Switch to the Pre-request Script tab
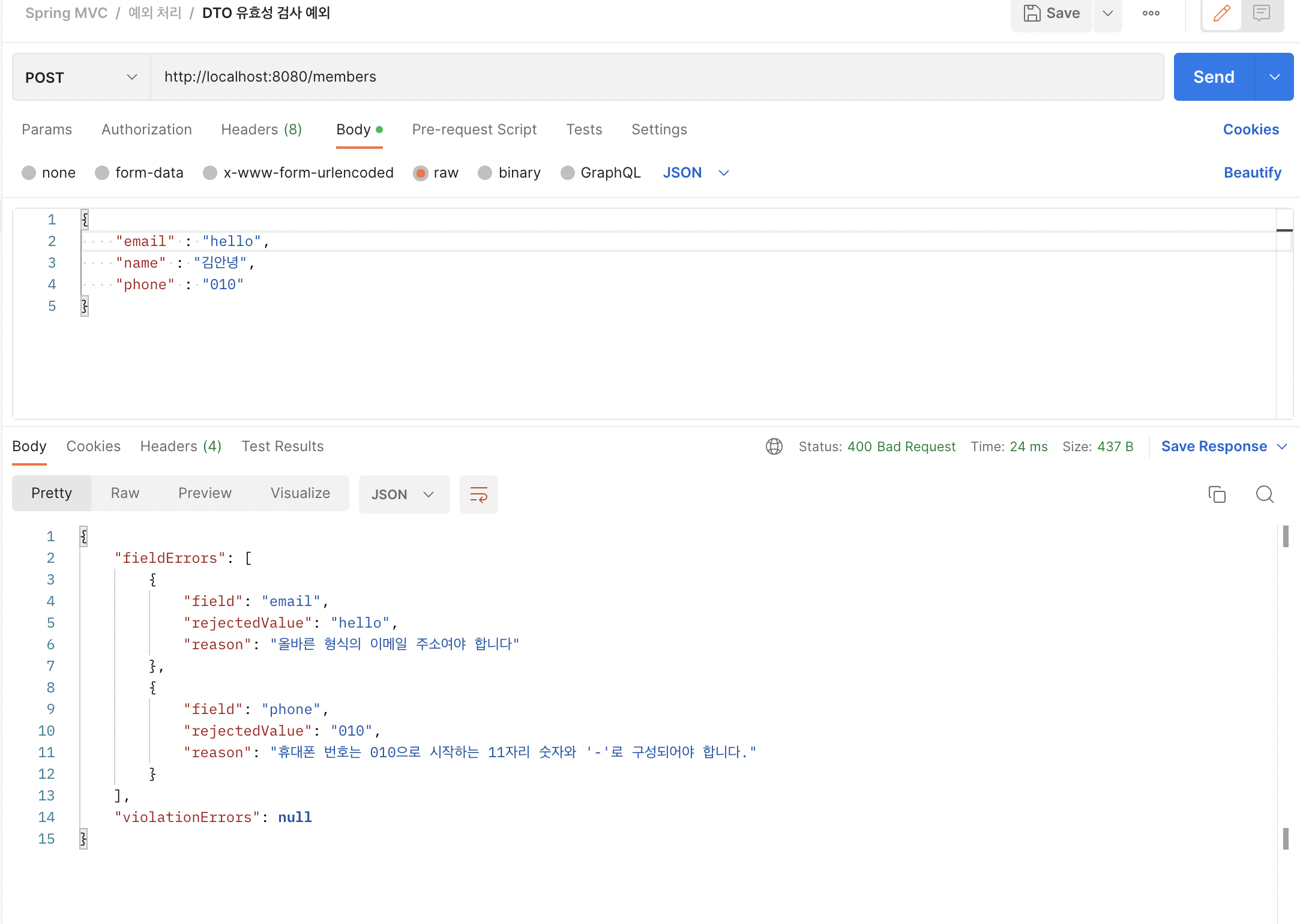This screenshot has height=924, width=1300. point(474,130)
